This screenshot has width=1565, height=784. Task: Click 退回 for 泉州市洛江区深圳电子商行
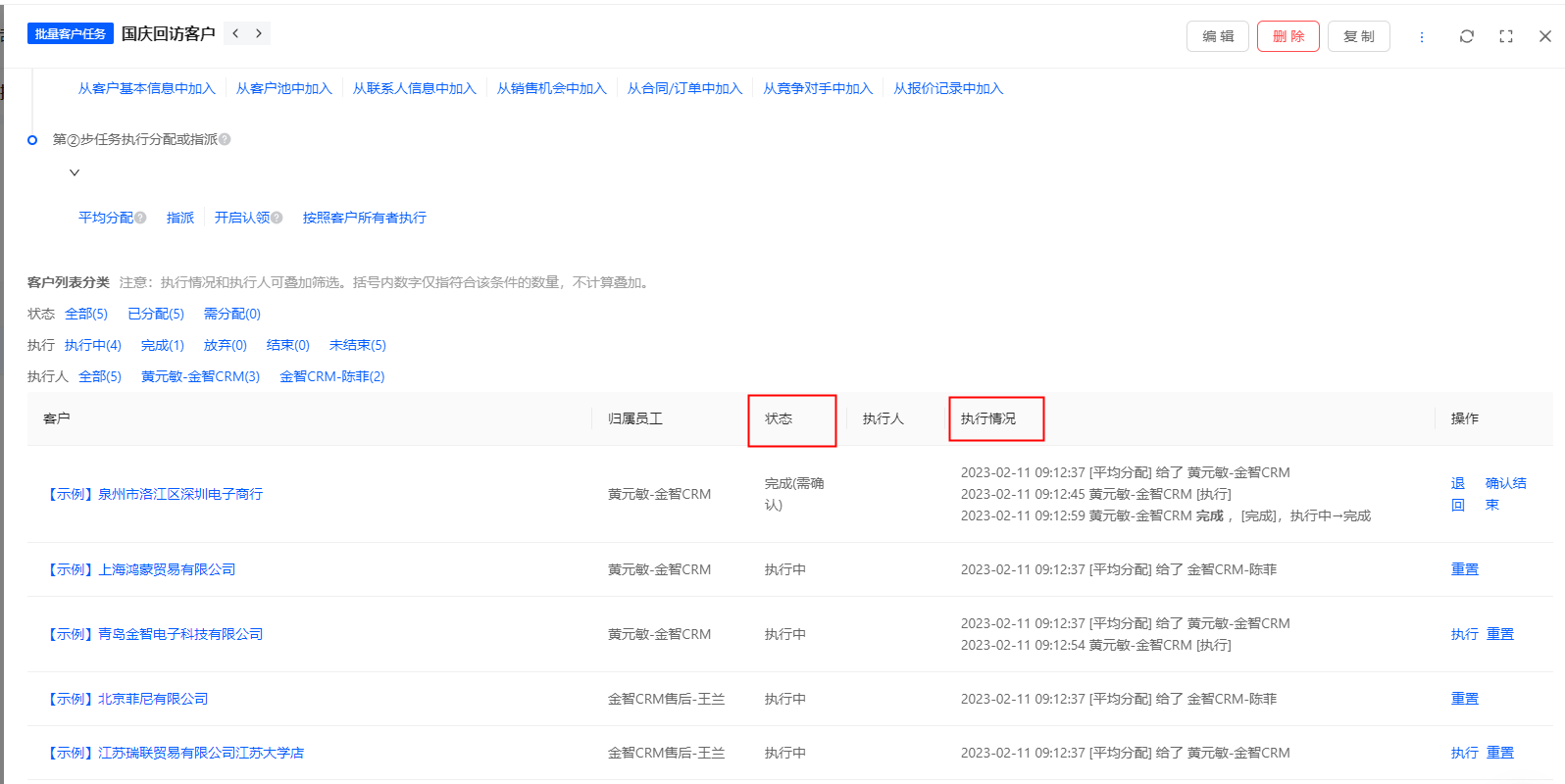pos(1458,494)
